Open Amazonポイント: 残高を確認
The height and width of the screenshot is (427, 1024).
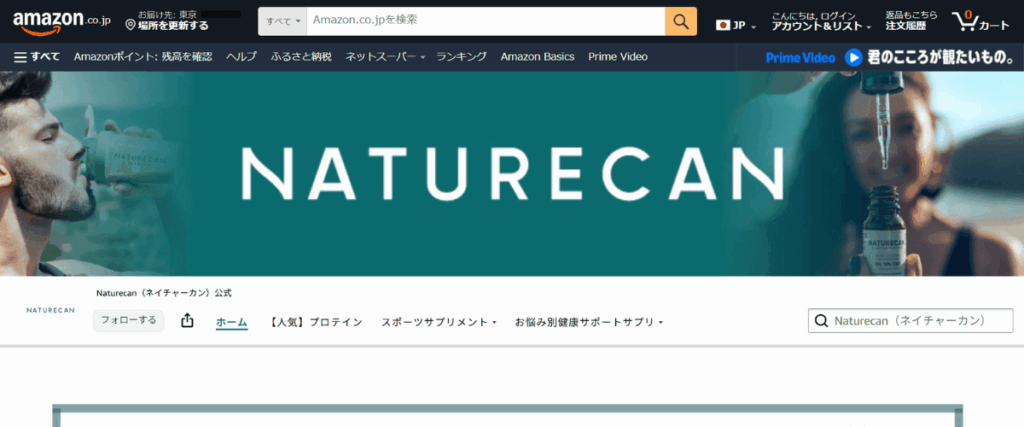coord(143,57)
